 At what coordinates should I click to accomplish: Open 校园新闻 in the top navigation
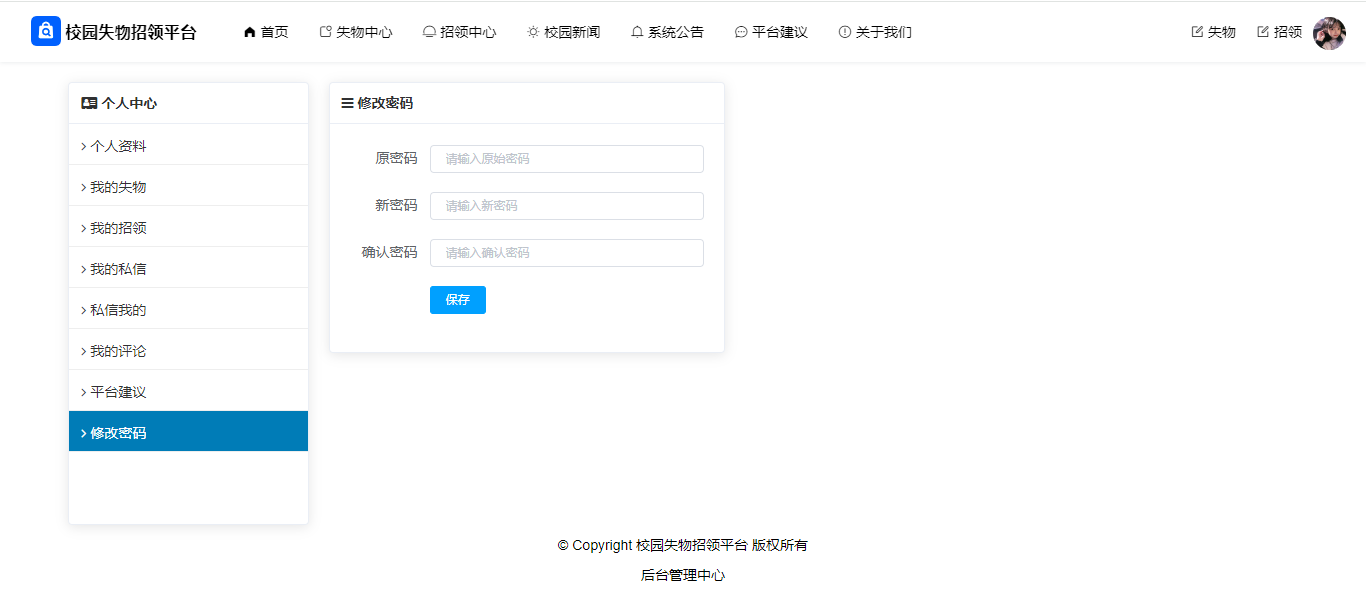click(564, 32)
